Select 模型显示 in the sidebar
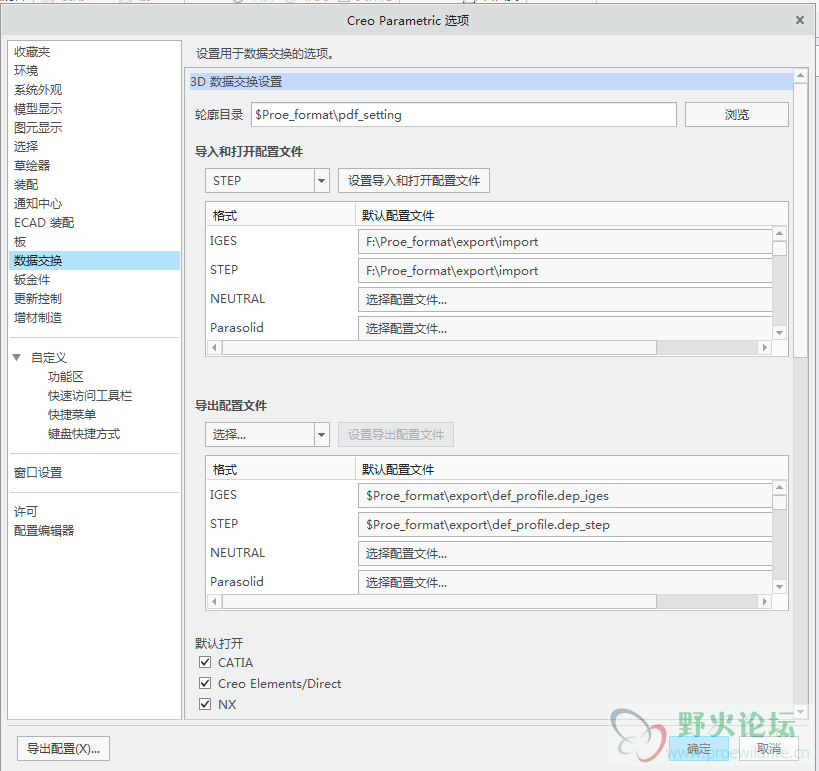This screenshot has width=819, height=771. pyautogui.click(x=38, y=109)
